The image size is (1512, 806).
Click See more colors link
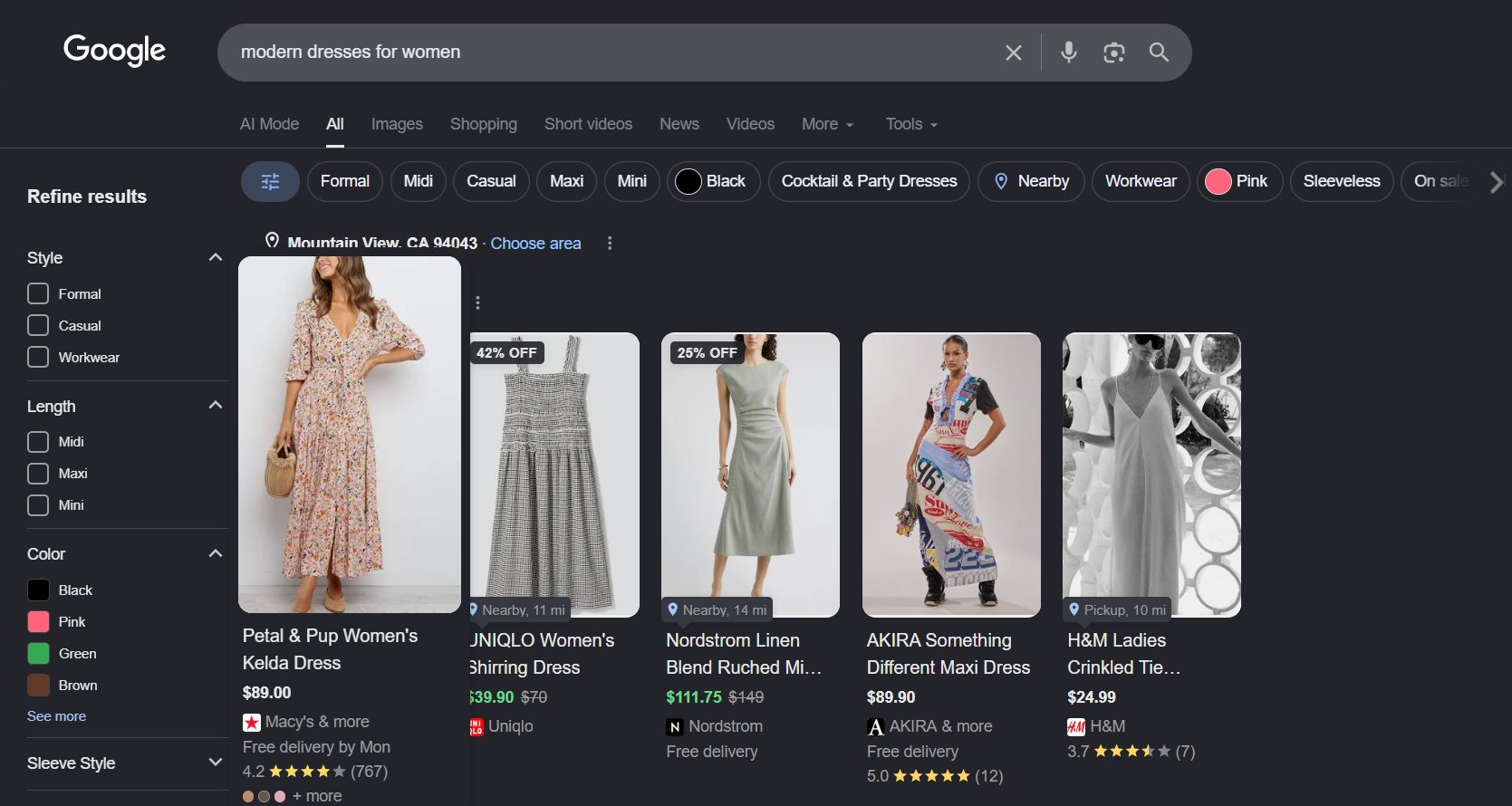[56, 715]
